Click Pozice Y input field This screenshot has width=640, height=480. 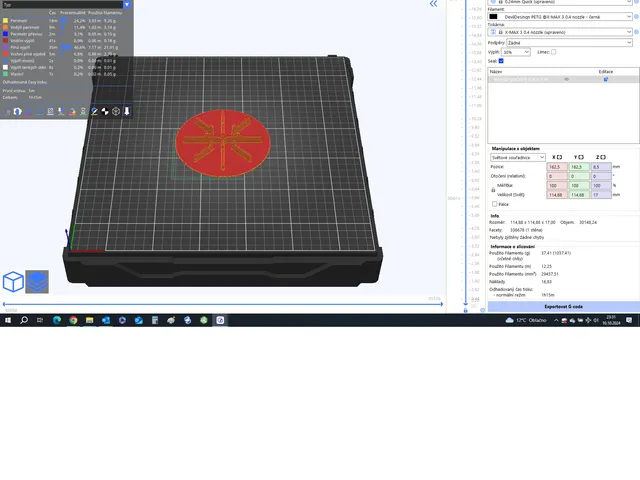579,167
